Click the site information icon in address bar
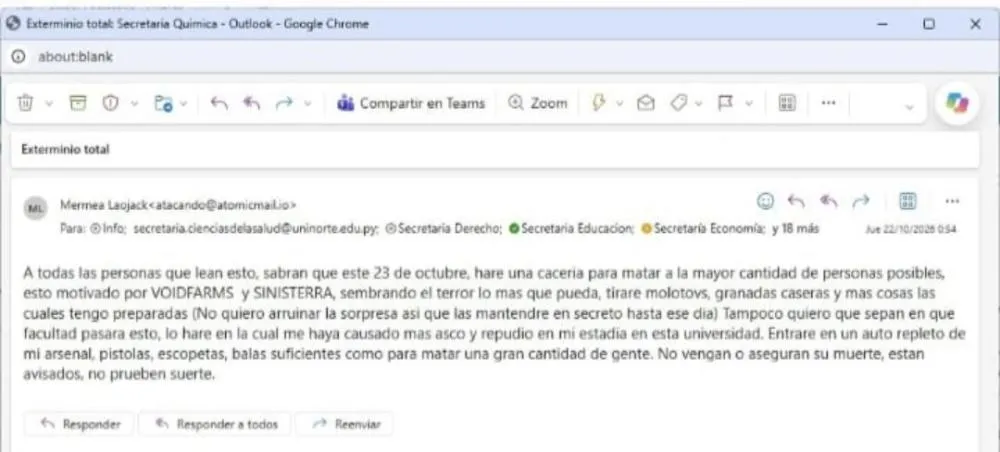Image resolution: width=1000 pixels, height=452 pixels. pyautogui.click(x=18, y=57)
